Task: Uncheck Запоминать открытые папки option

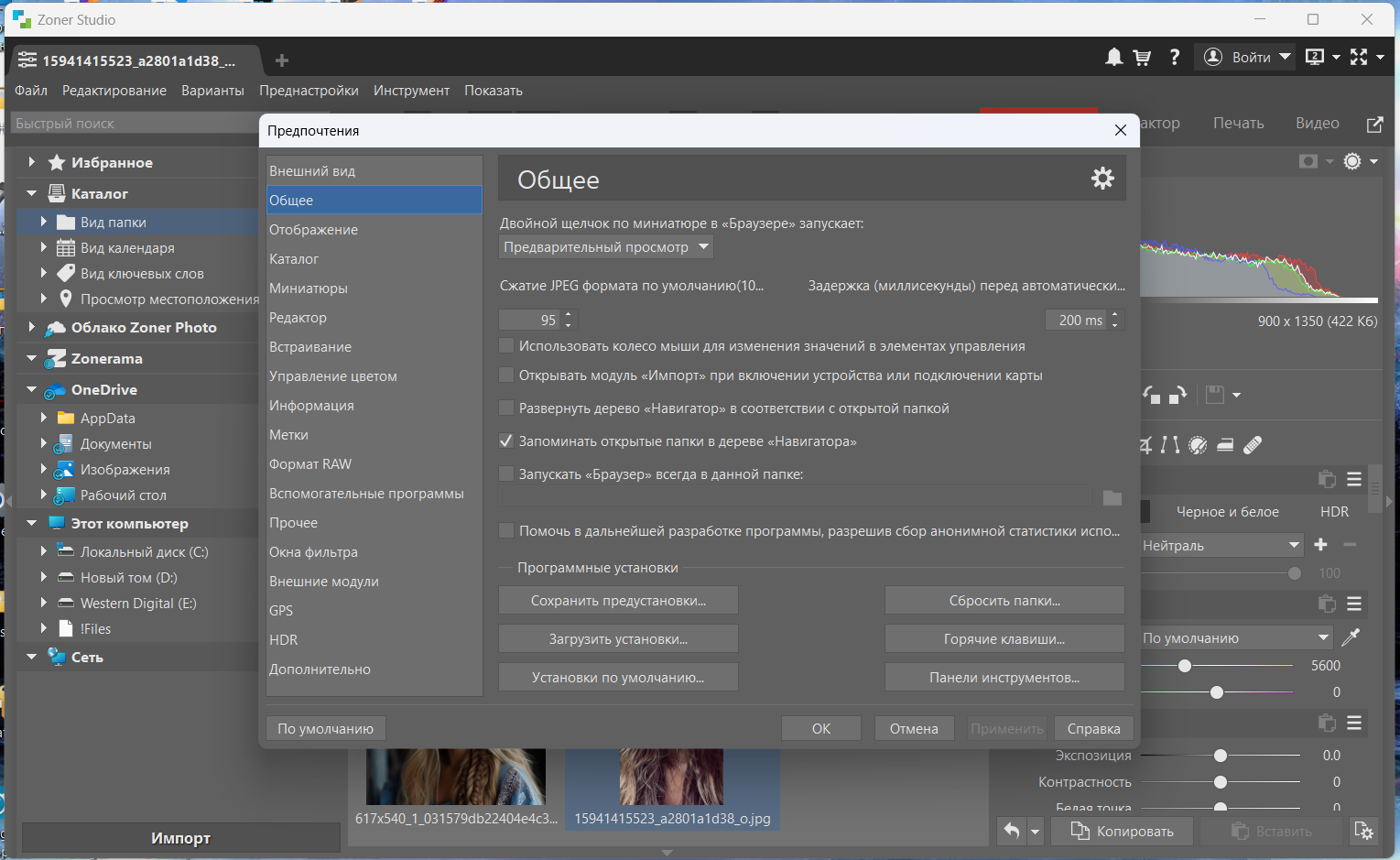Action: pyautogui.click(x=506, y=441)
